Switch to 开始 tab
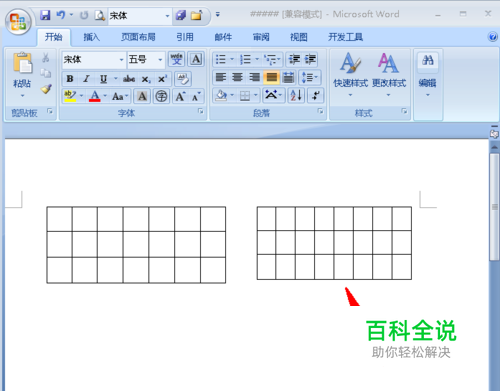Image resolution: width=500 pixels, height=391 pixels. 53,37
